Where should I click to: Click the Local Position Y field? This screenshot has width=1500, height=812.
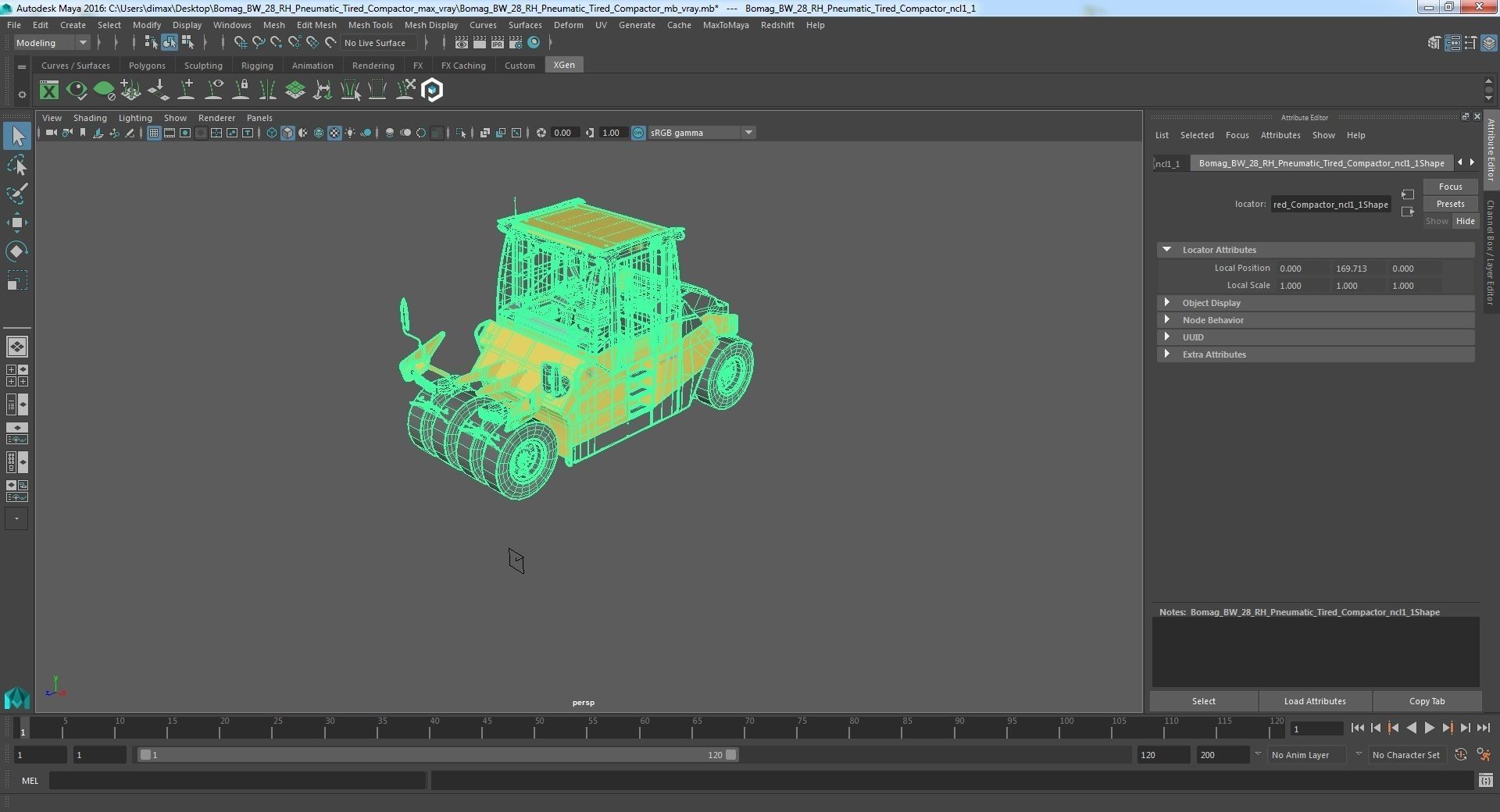tap(1358, 269)
